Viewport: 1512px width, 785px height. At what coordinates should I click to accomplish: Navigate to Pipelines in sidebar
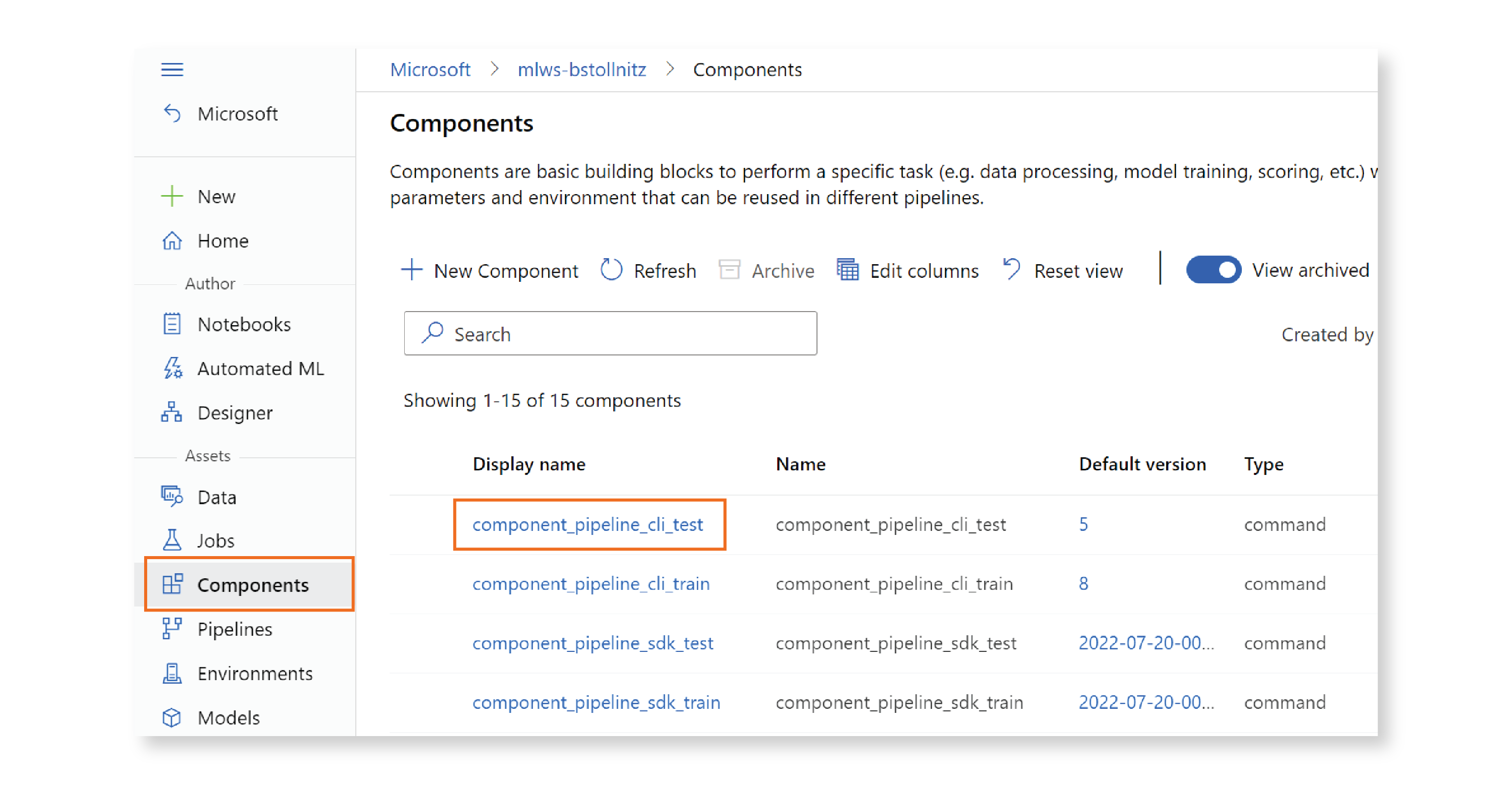(x=235, y=629)
